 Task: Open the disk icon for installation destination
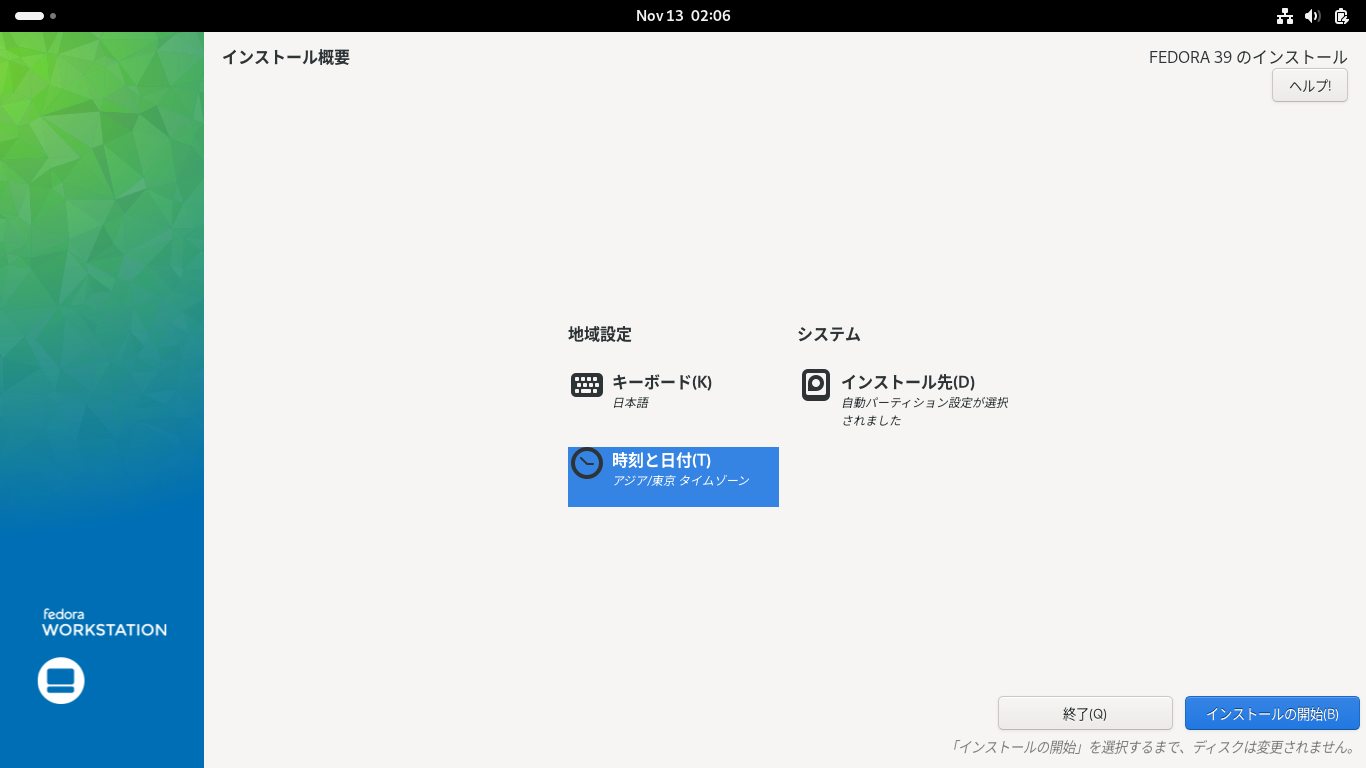(816, 385)
